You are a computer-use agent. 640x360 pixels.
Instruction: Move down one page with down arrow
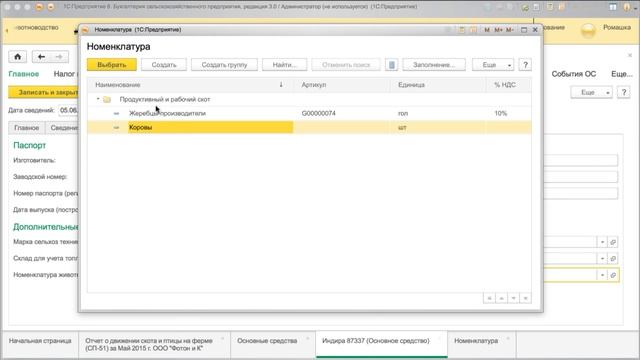coord(513,298)
